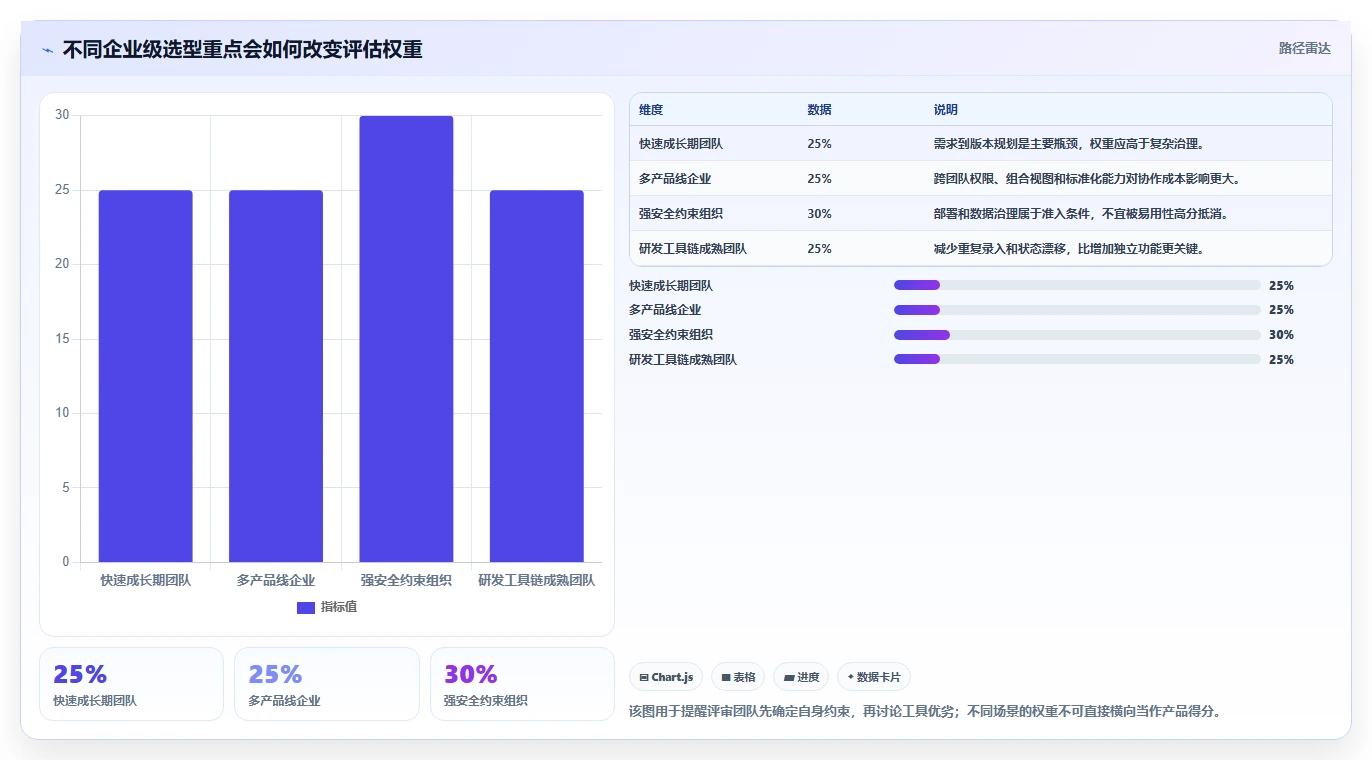Click the 多产品线企业 bar in chart
Viewport: 1372px width, 760px height.
276,376
